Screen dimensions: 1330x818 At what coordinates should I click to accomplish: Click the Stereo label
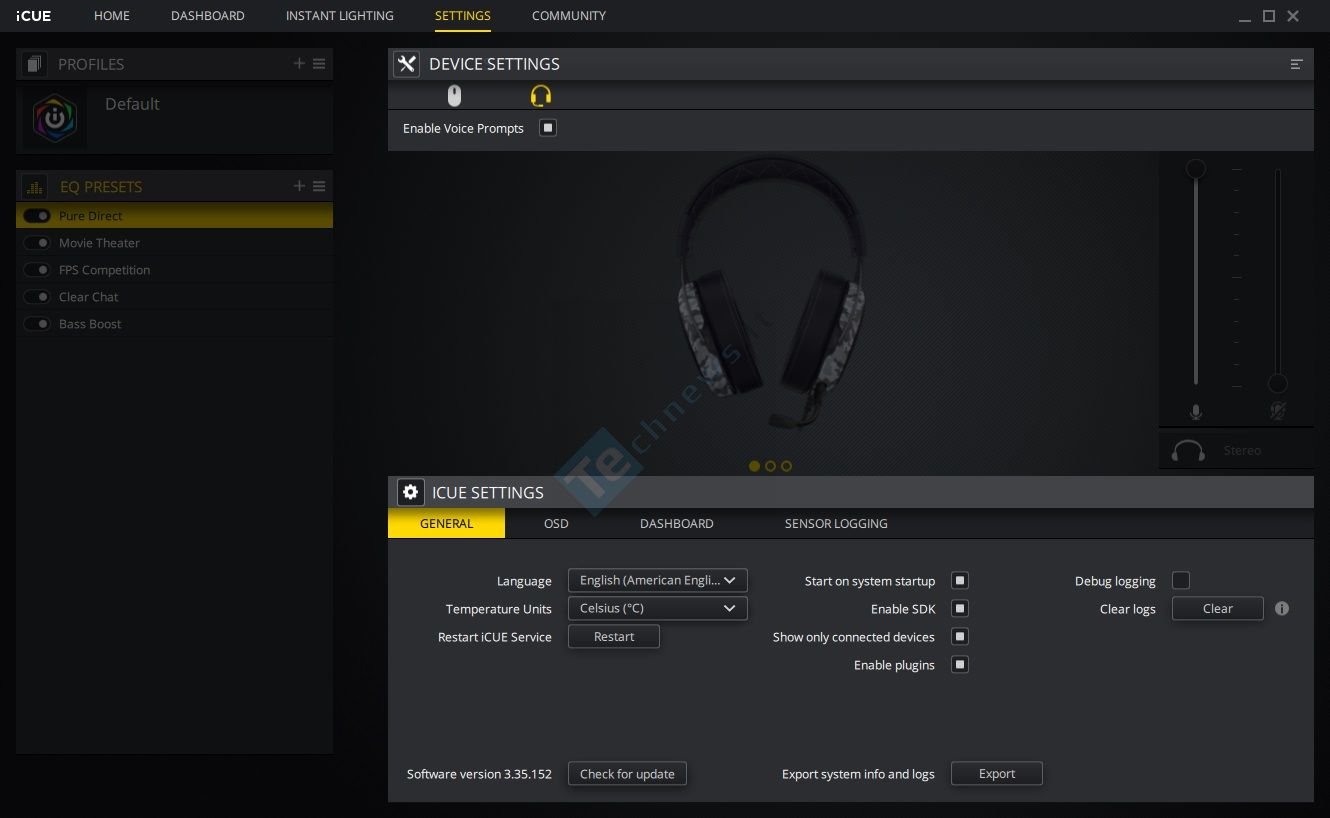(1242, 451)
